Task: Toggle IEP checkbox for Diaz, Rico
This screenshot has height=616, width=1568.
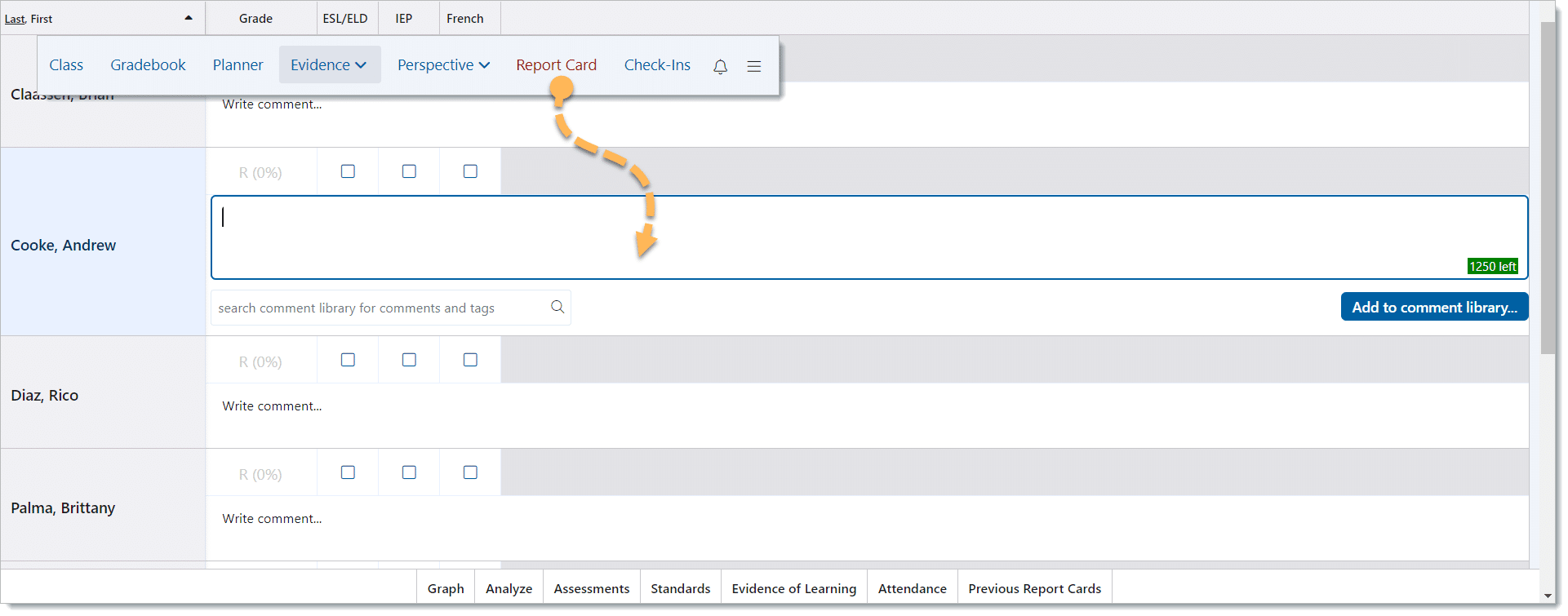Action: coord(409,360)
